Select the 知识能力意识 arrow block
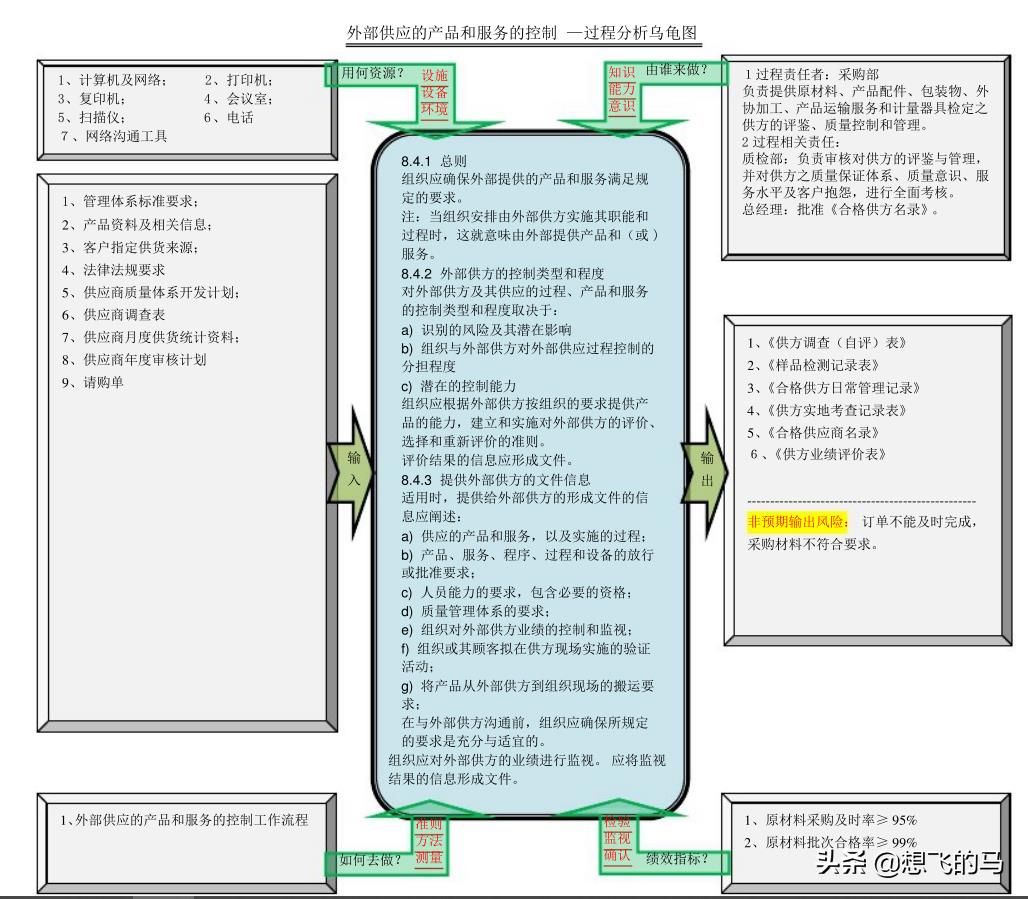Viewport: 1028px width, 899px height. click(x=621, y=90)
